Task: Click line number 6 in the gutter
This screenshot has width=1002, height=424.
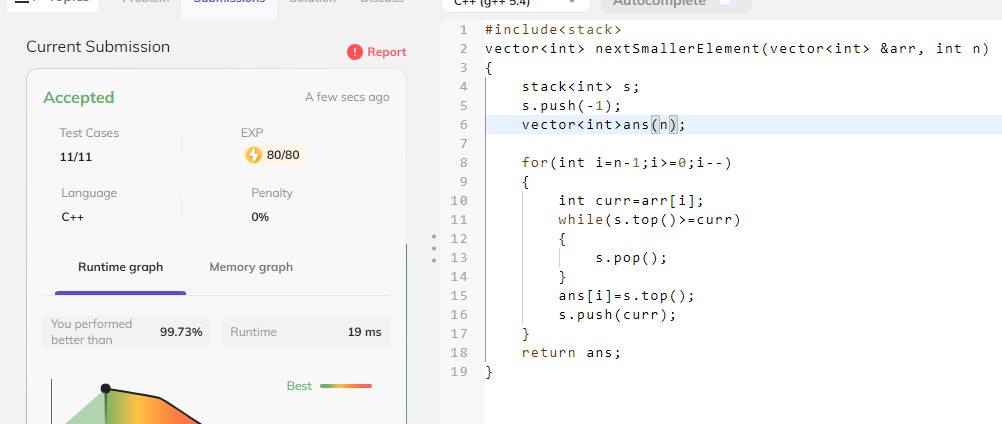Action: [x=463, y=125]
